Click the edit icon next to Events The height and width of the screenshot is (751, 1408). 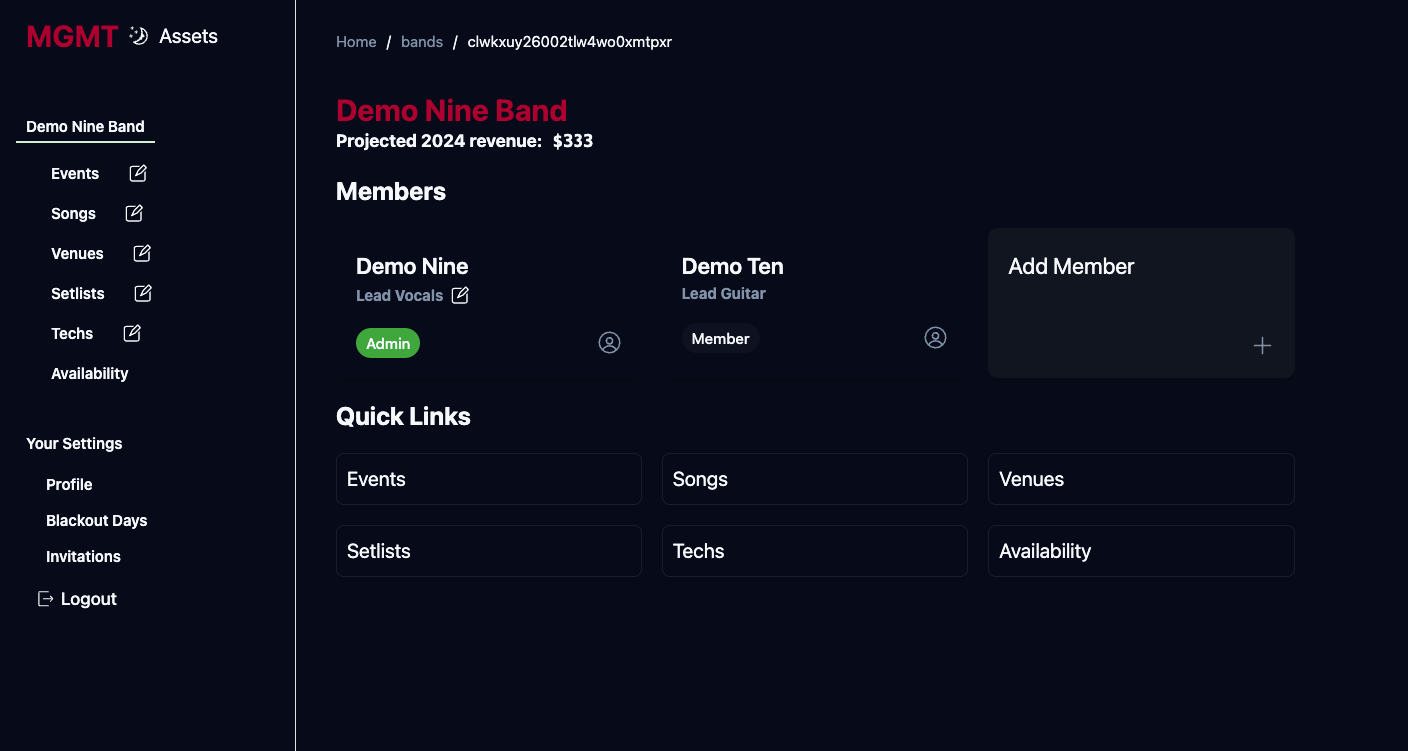pyautogui.click(x=138, y=173)
